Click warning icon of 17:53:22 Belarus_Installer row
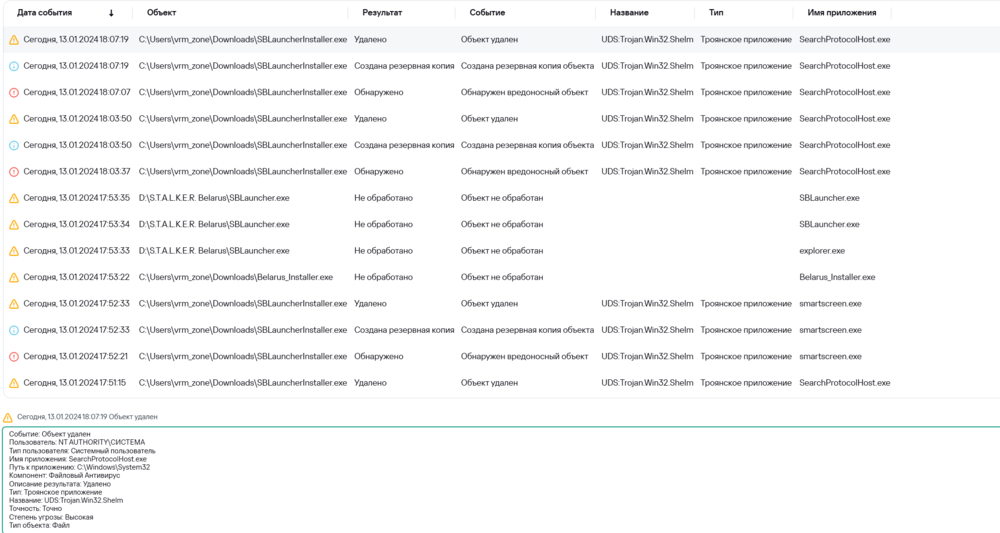This screenshot has width=1000, height=533. click(14, 278)
